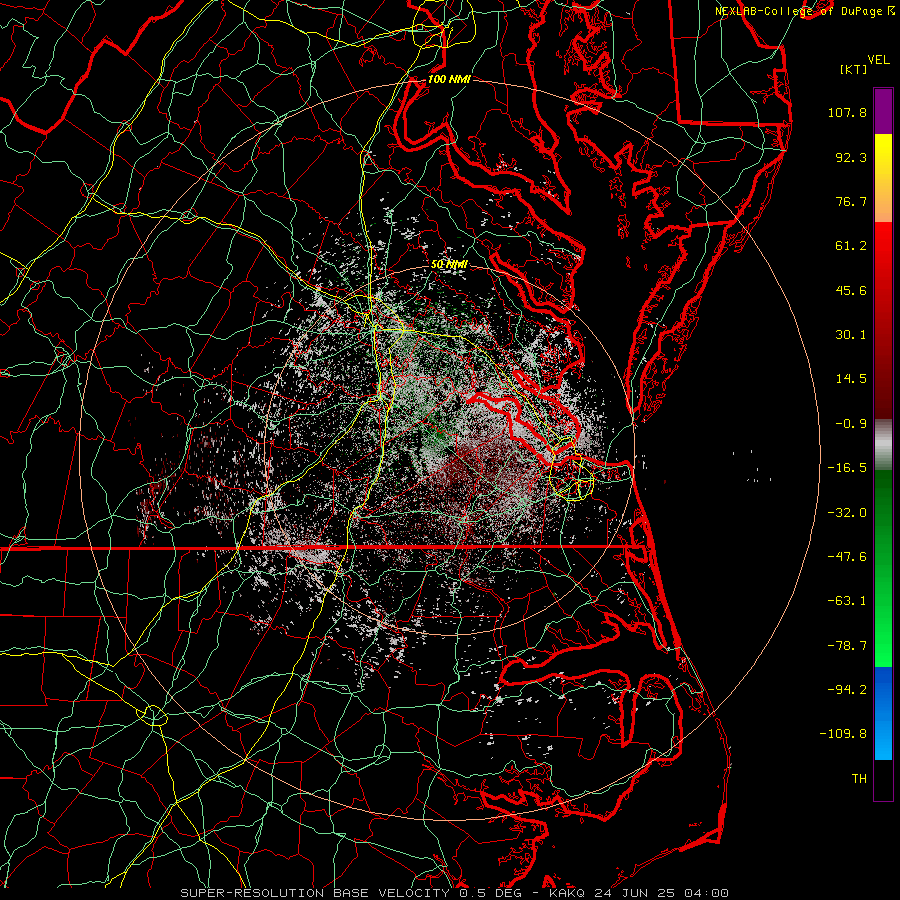Click the purple segment of velocity color bar
The height and width of the screenshot is (900, 900).
point(883,111)
